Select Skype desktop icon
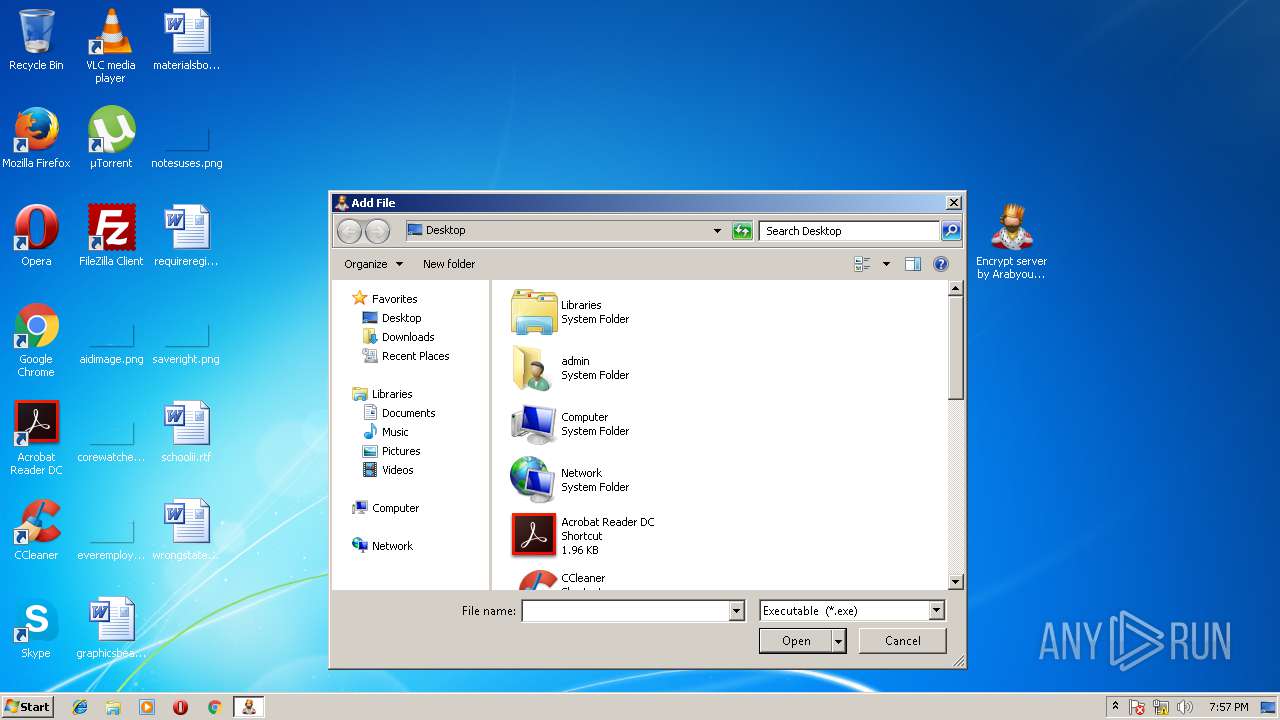This screenshot has height=720, width=1280. 36,628
